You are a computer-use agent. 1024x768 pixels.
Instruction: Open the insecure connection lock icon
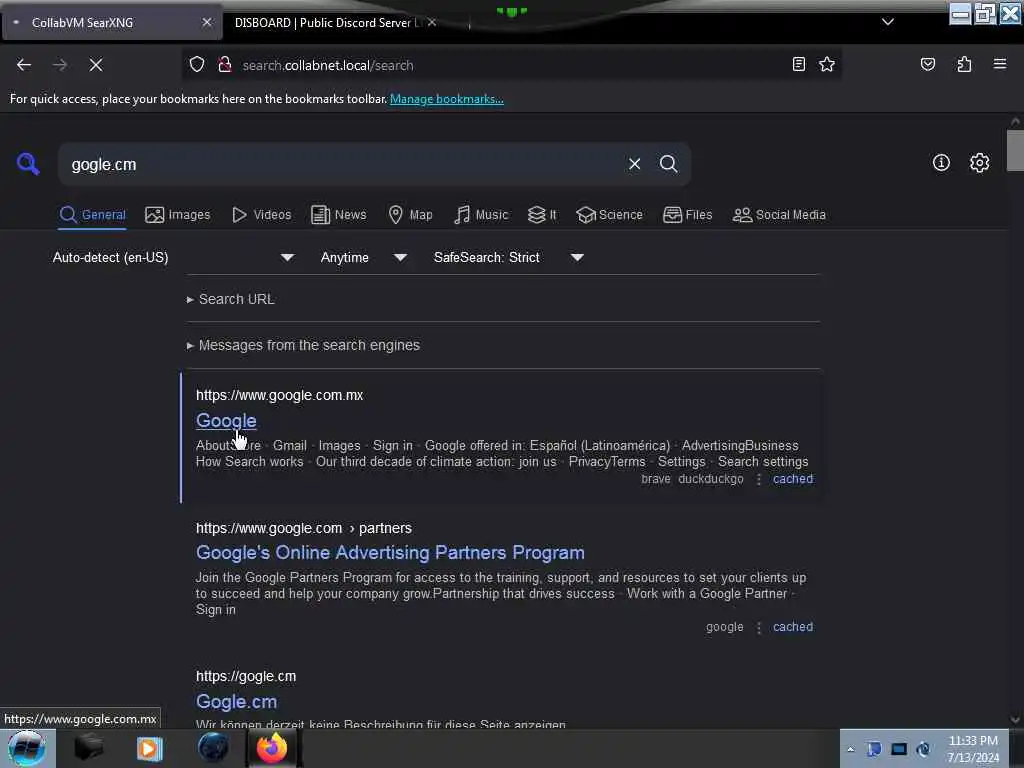click(x=225, y=65)
